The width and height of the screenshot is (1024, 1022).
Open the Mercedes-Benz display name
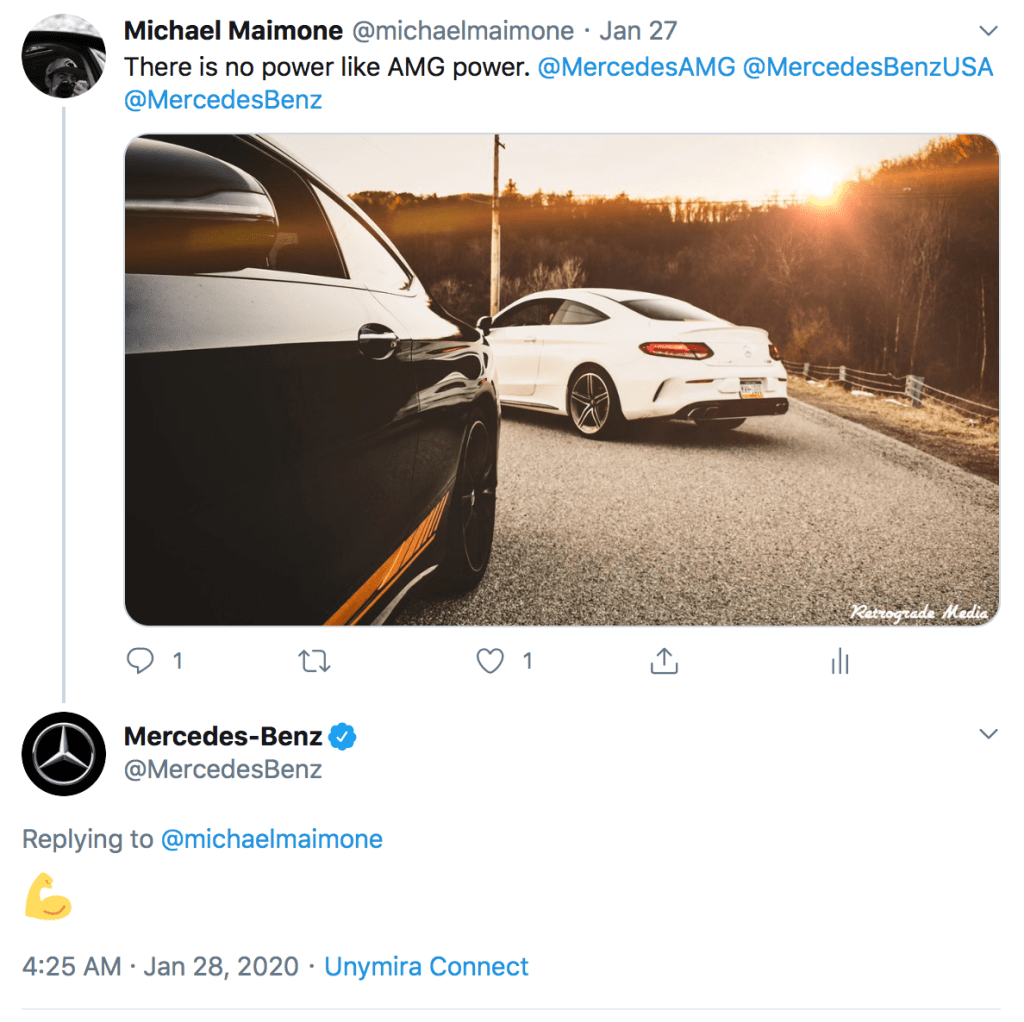coord(223,738)
